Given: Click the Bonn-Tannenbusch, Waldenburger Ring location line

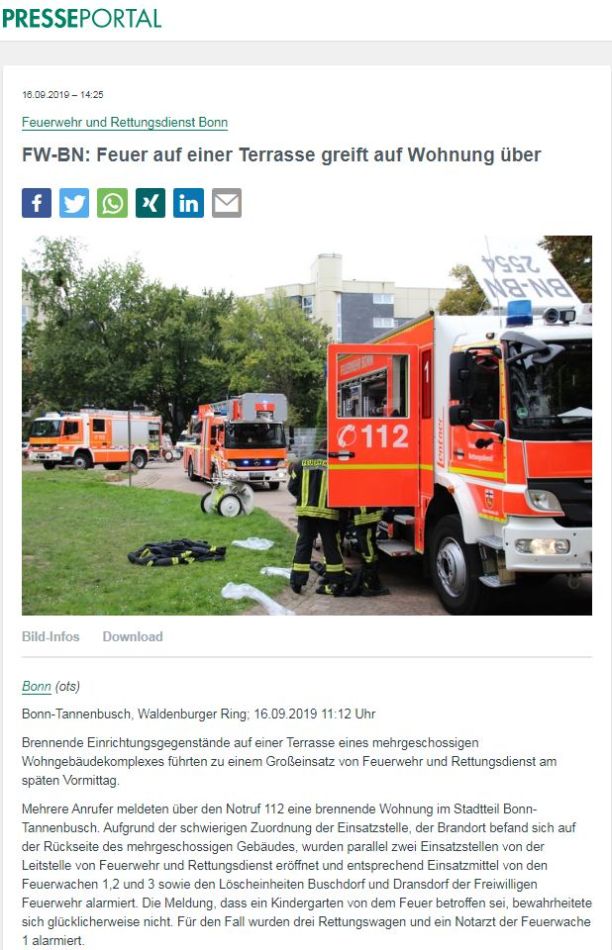Looking at the screenshot, I should click(x=199, y=714).
